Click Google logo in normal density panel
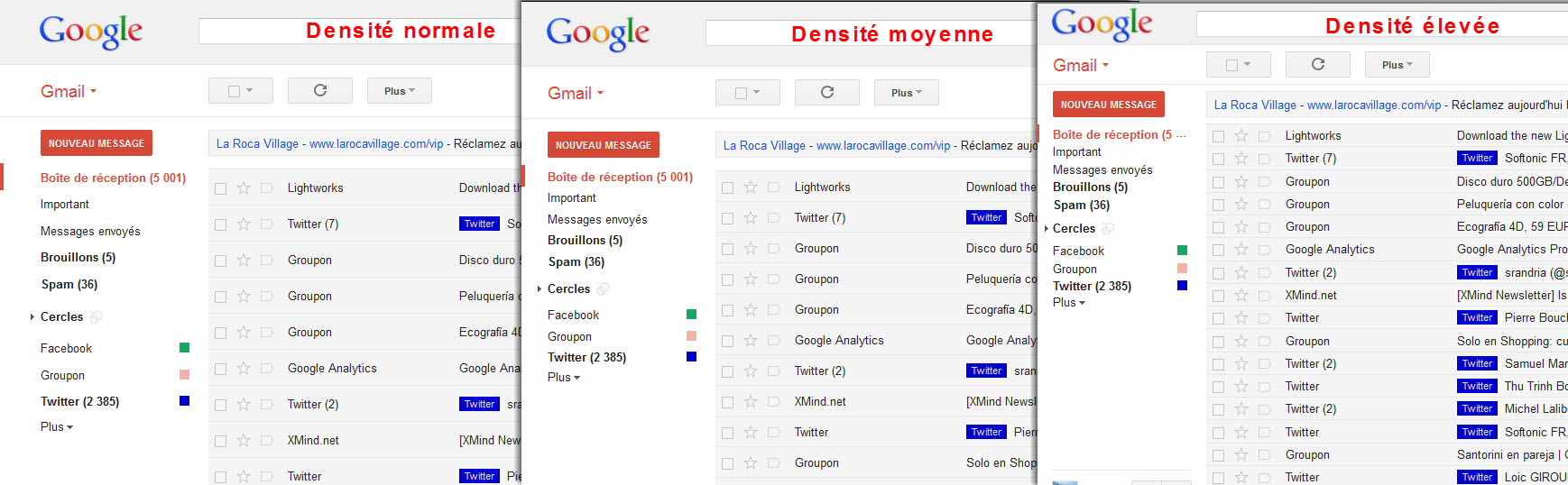Viewport: 1568px width, 485px height. pyautogui.click(x=91, y=32)
